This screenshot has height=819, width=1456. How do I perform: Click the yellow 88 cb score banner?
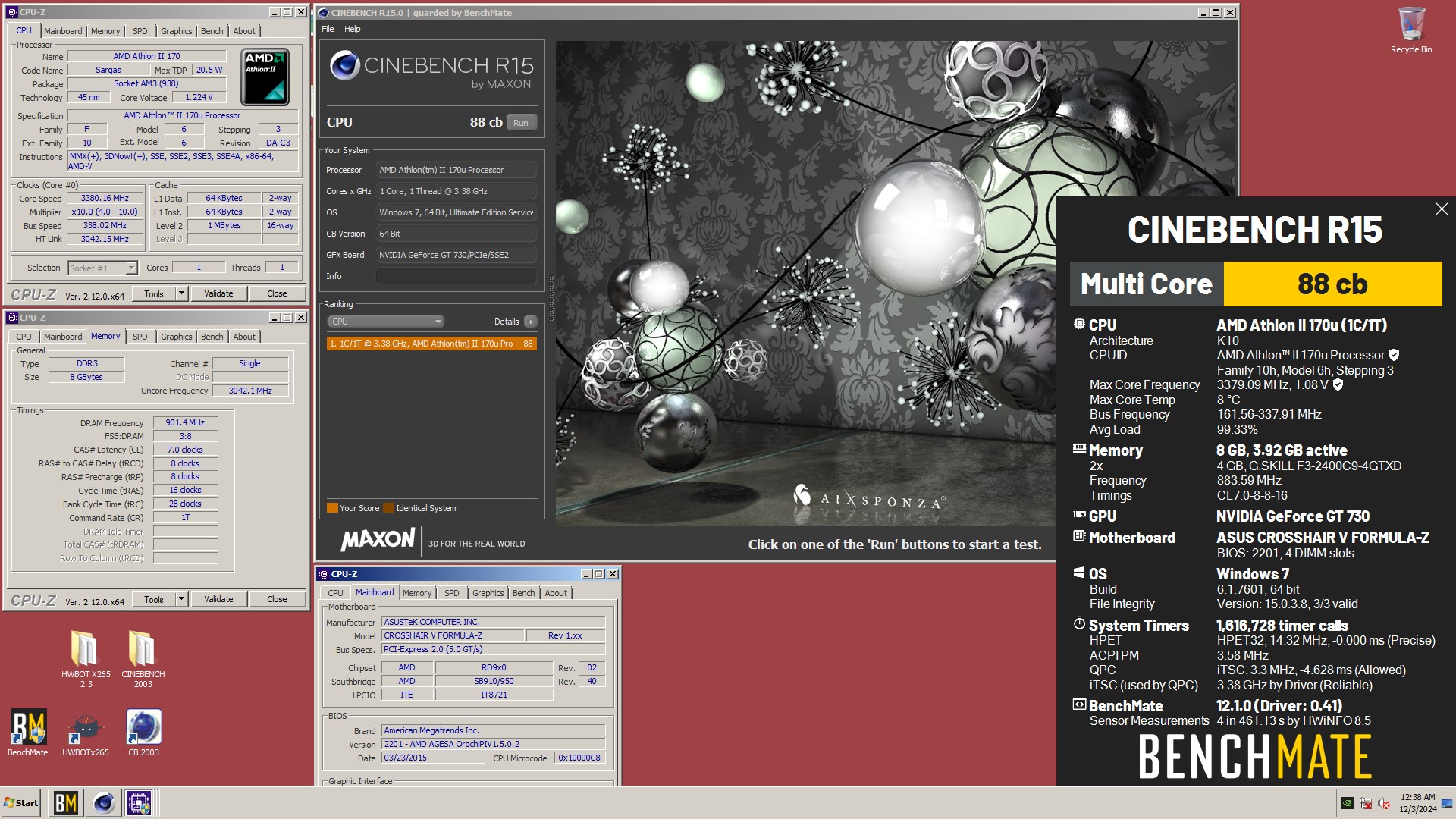tap(1332, 284)
